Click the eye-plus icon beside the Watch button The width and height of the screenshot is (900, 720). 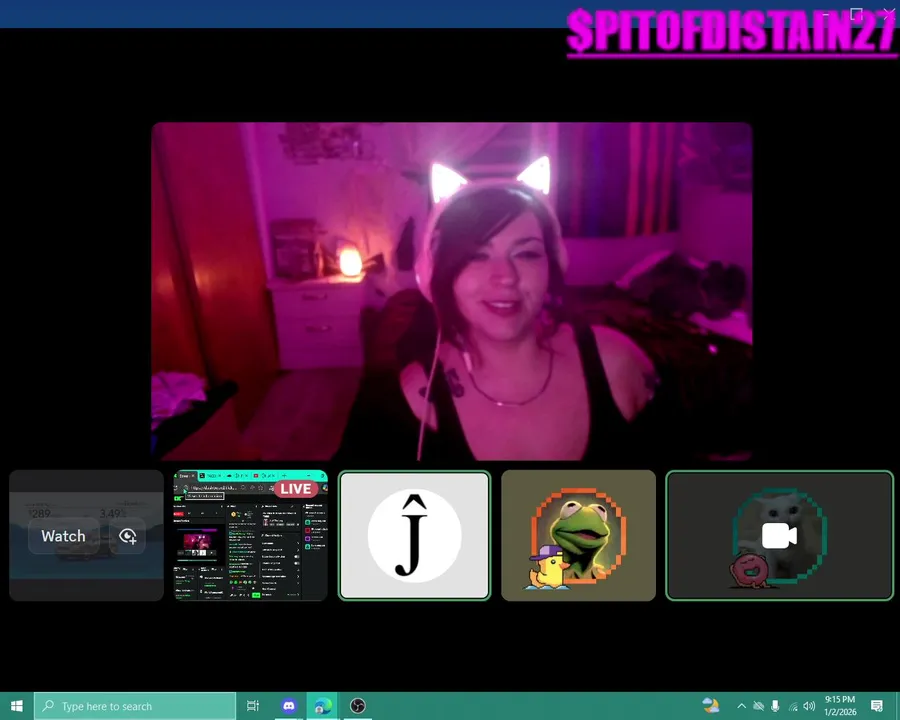pyautogui.click(x=127, y=536)
